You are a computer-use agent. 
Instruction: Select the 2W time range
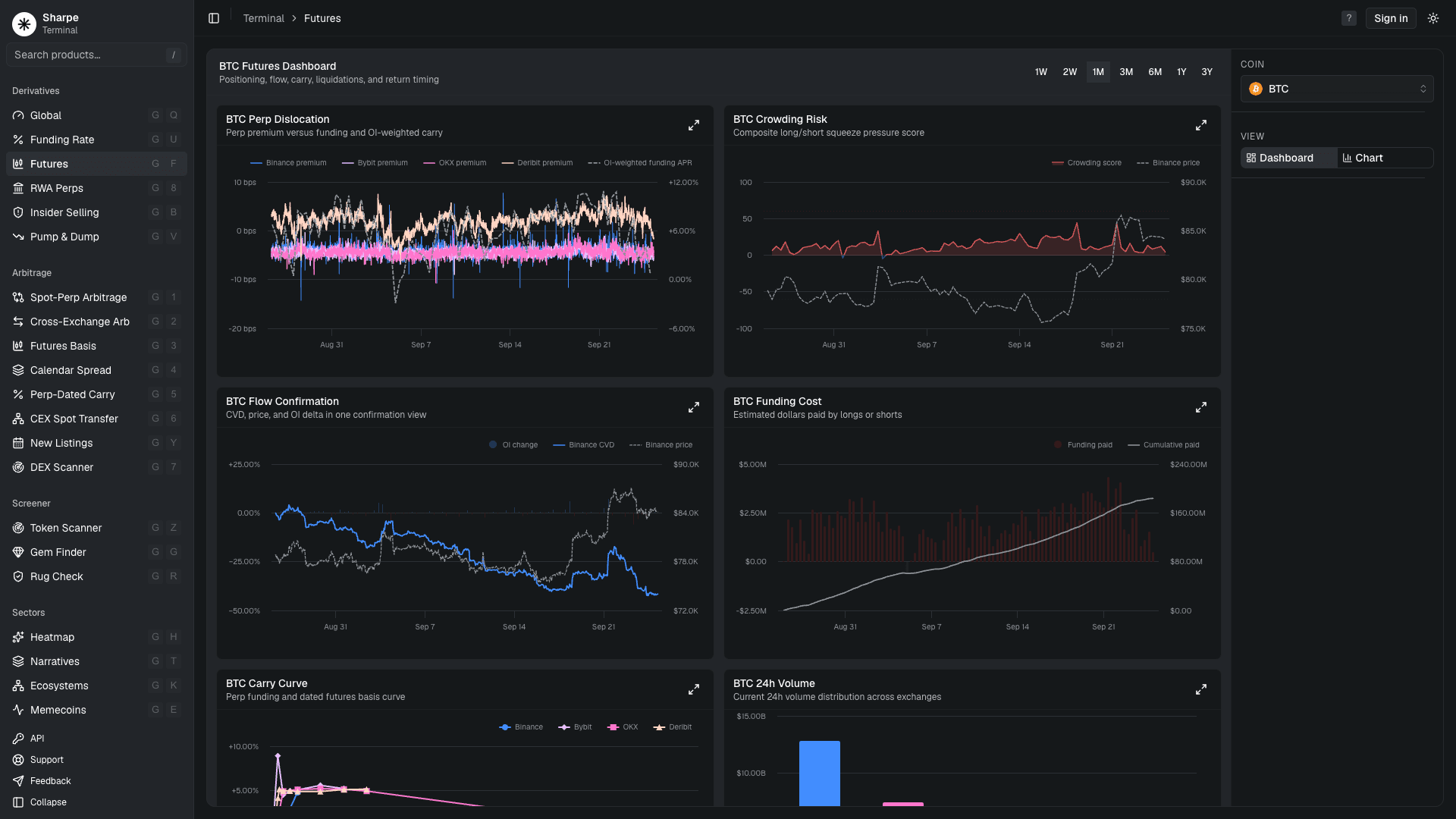[x=1069, y=72]
